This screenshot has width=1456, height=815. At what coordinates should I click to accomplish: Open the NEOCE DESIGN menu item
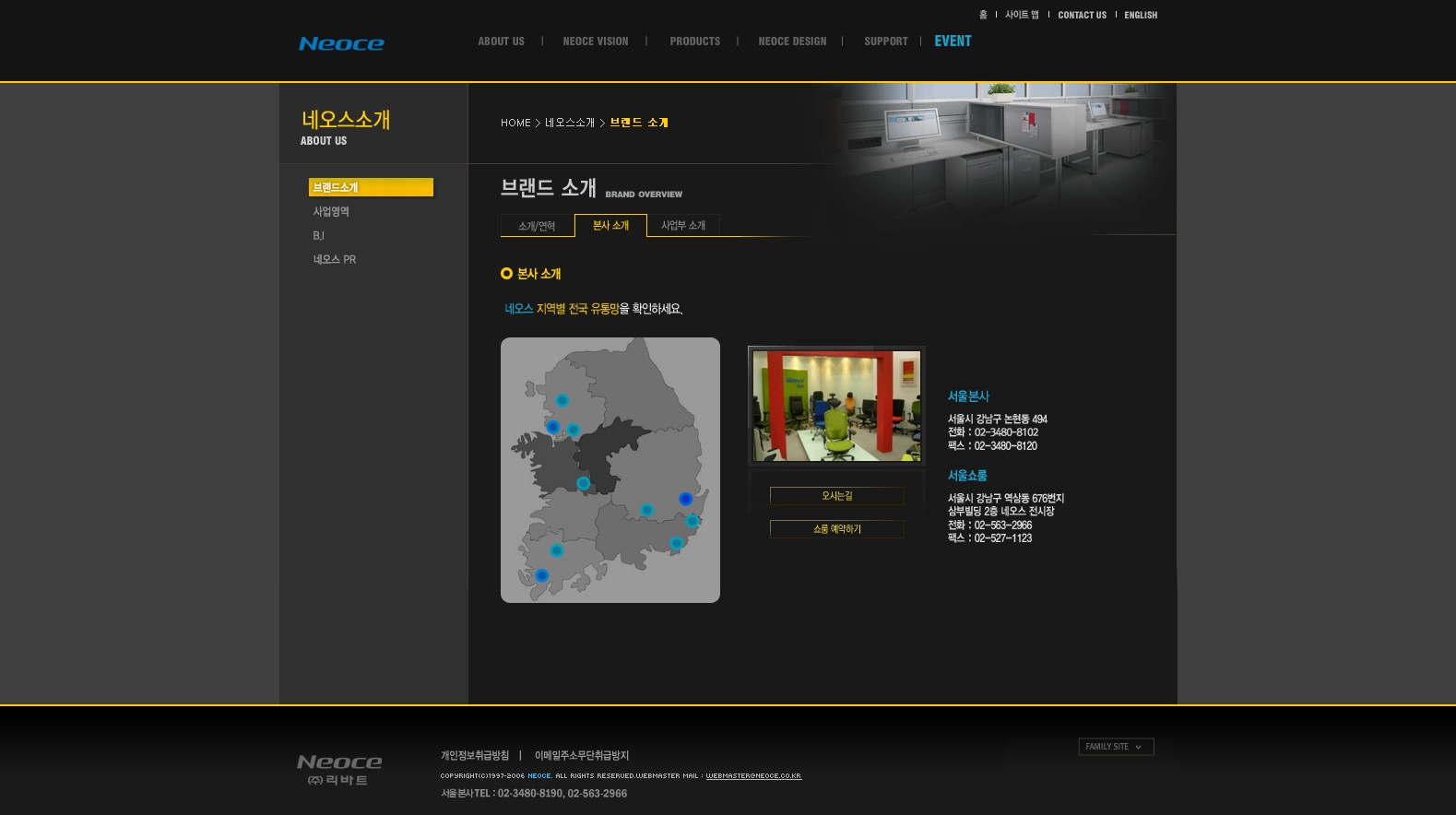[x=792, y=41]
